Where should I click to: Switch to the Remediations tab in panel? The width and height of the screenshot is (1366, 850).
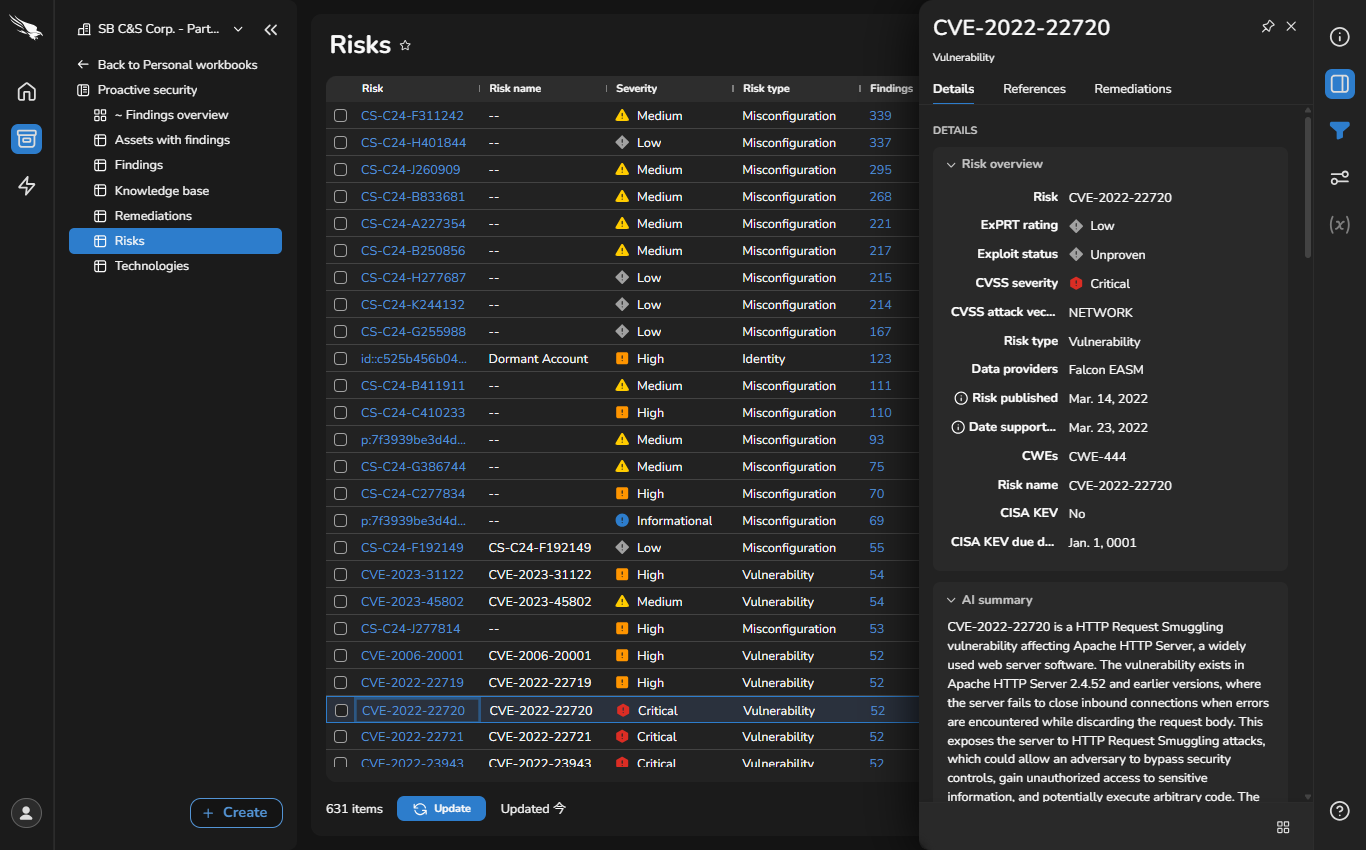[x=1133, y=89]
